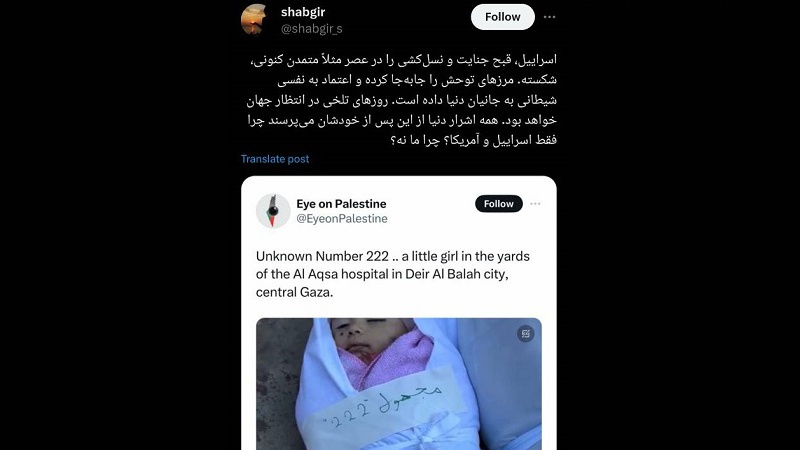The width and height of the screenshot is (800, 450).
Task: Click the last Persian line ending چرا ما نه؟
Action: 473,140
